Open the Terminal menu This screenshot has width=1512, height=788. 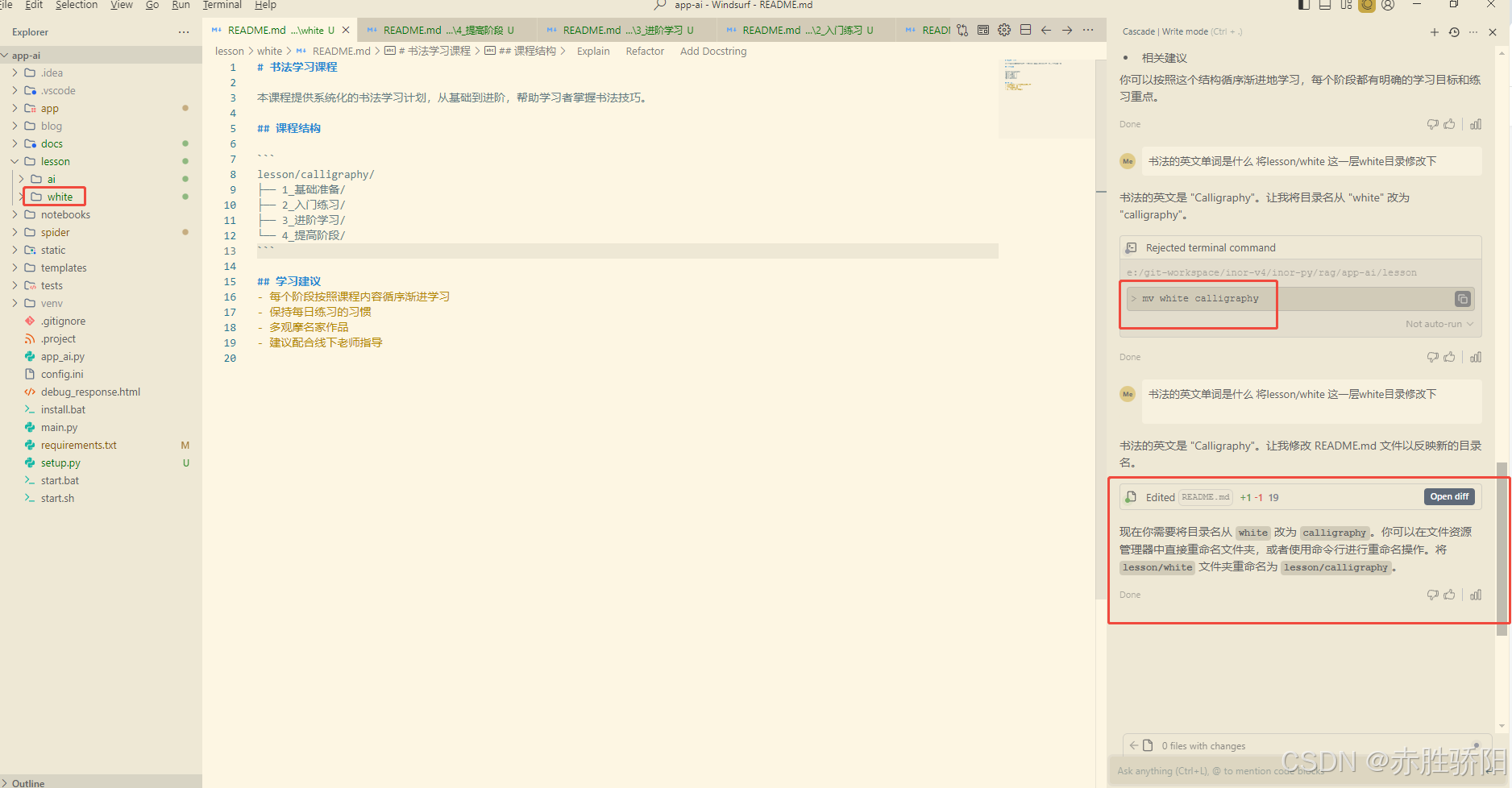(x=222, y=5)
